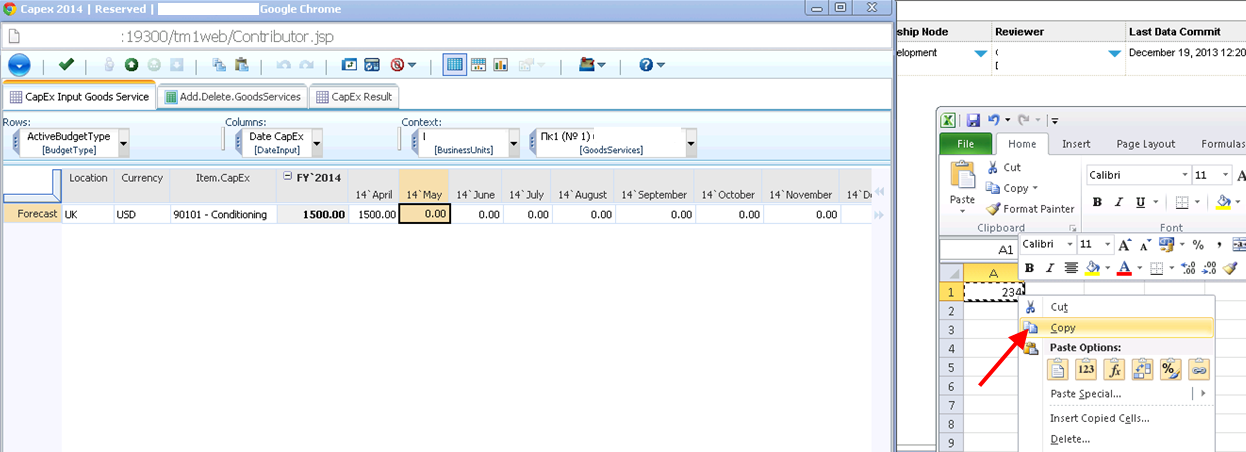Choose Cut from the context menu
Image resolution: width=1246 pixels, height=452 pixels.
pyautogui.click(x=1115, y=307)
